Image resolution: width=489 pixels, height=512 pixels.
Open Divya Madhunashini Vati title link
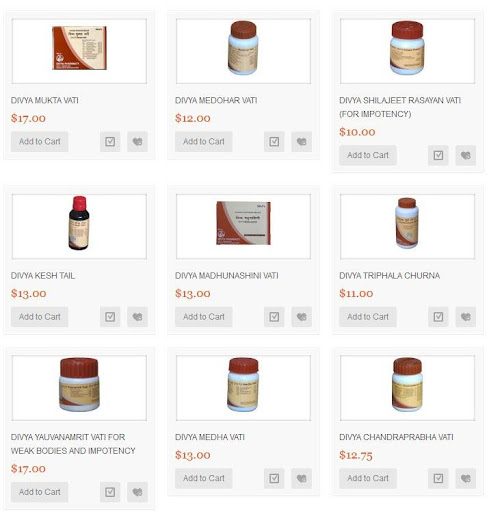coord(227,276)
